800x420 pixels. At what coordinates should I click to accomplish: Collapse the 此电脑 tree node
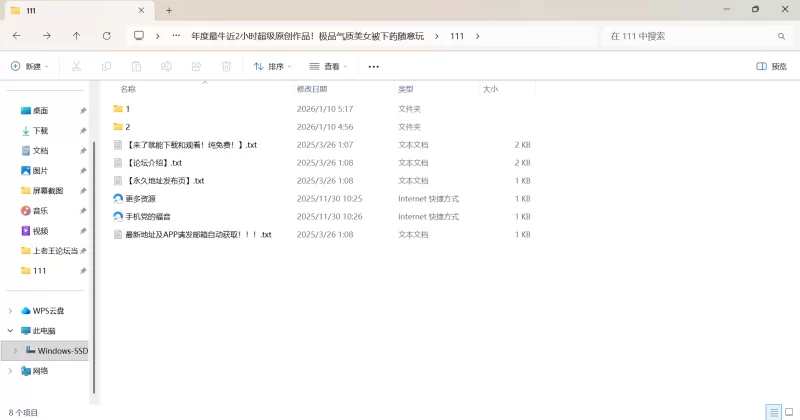pos(11,331)
